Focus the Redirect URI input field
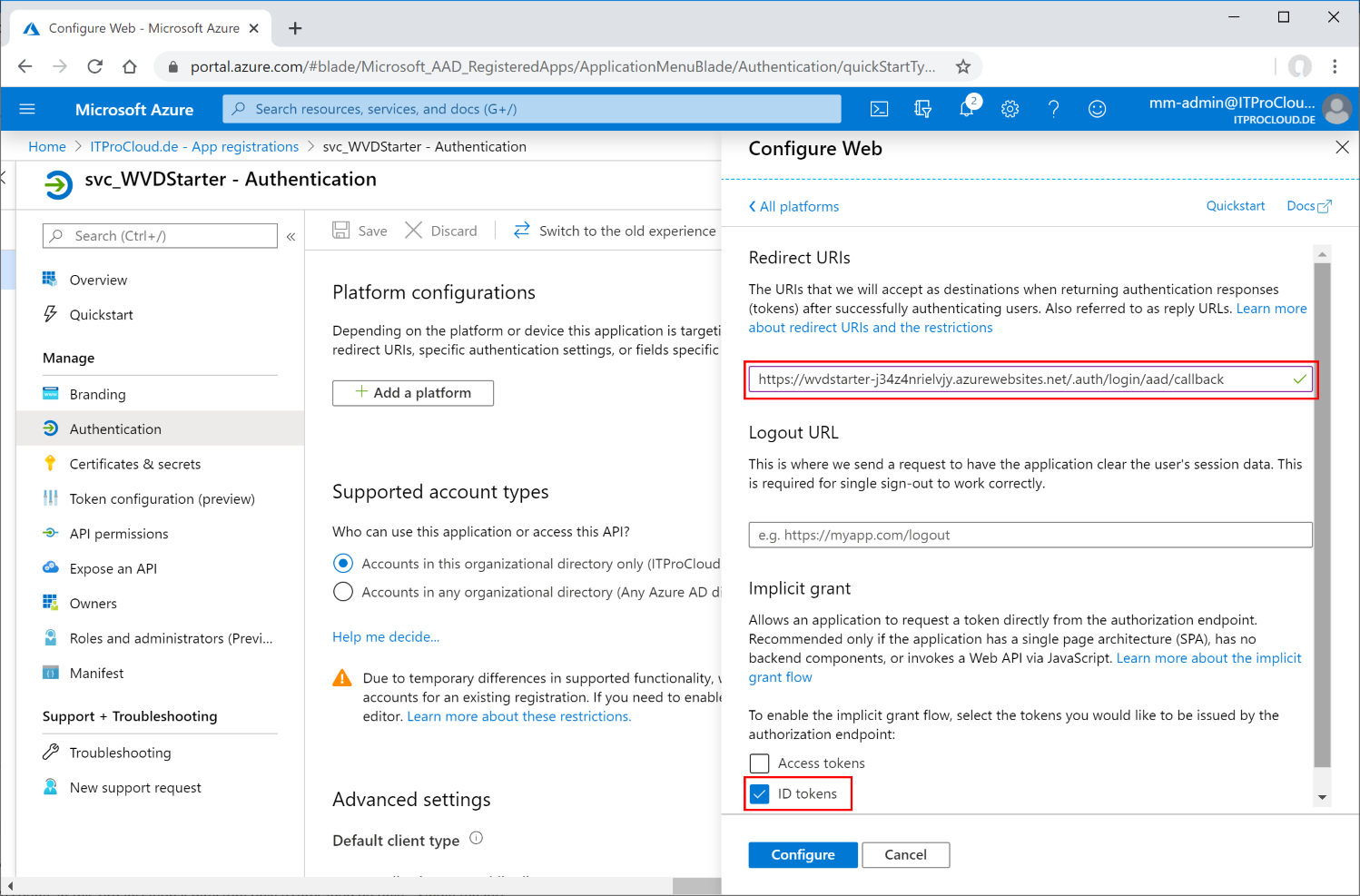Screen dimensions: 1360x896 coord(1030,379)
